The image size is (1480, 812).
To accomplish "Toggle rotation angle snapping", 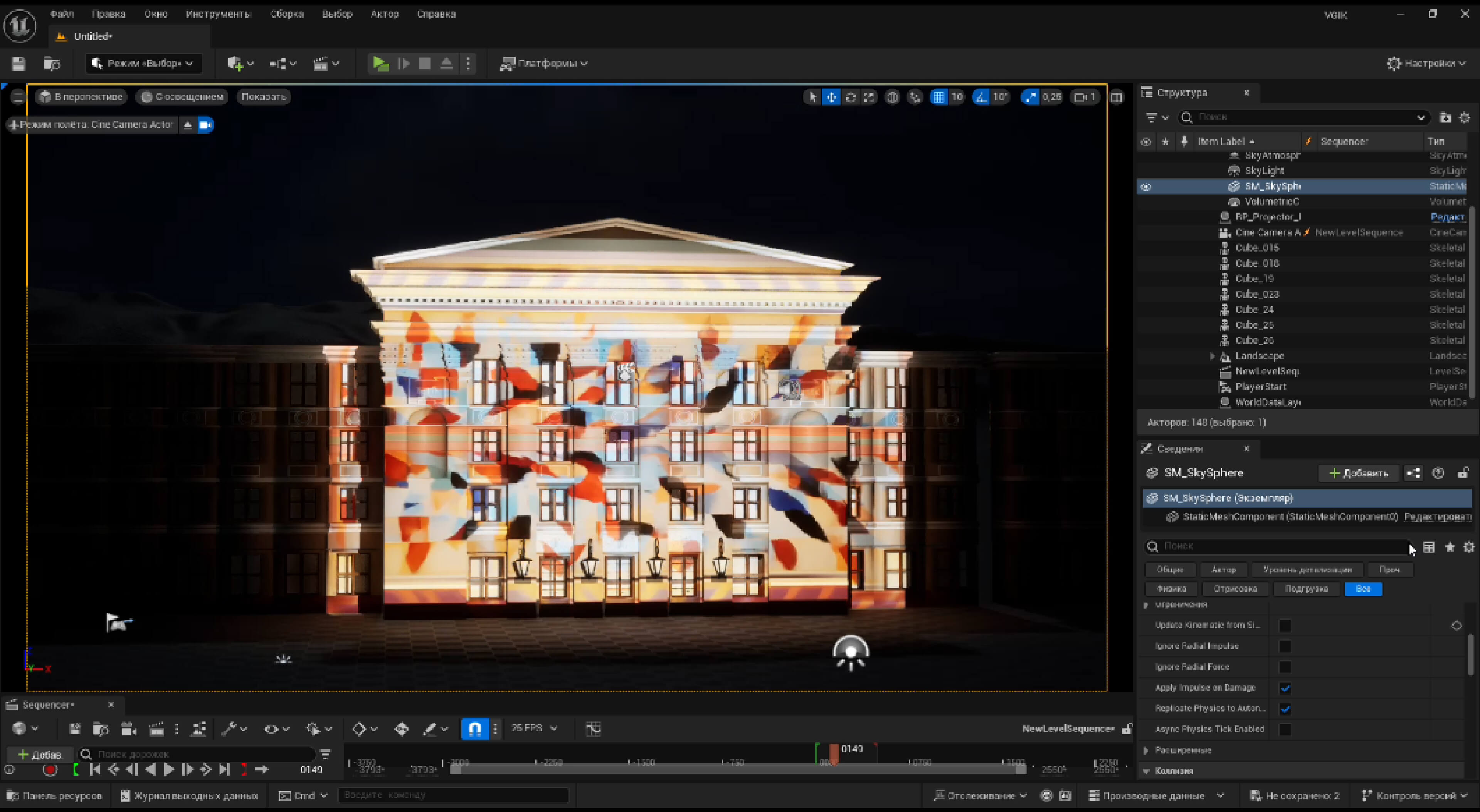I will click(981, 97).
